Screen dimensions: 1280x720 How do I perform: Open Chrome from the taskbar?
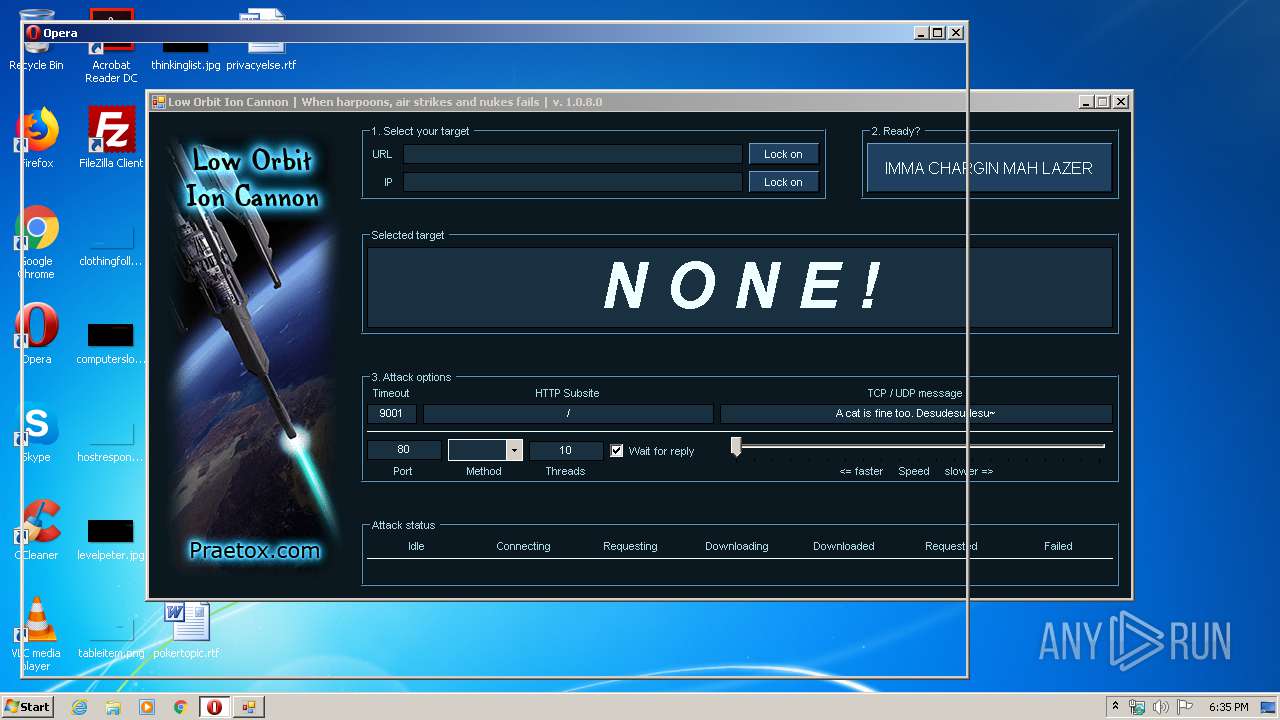coord(181,707)
